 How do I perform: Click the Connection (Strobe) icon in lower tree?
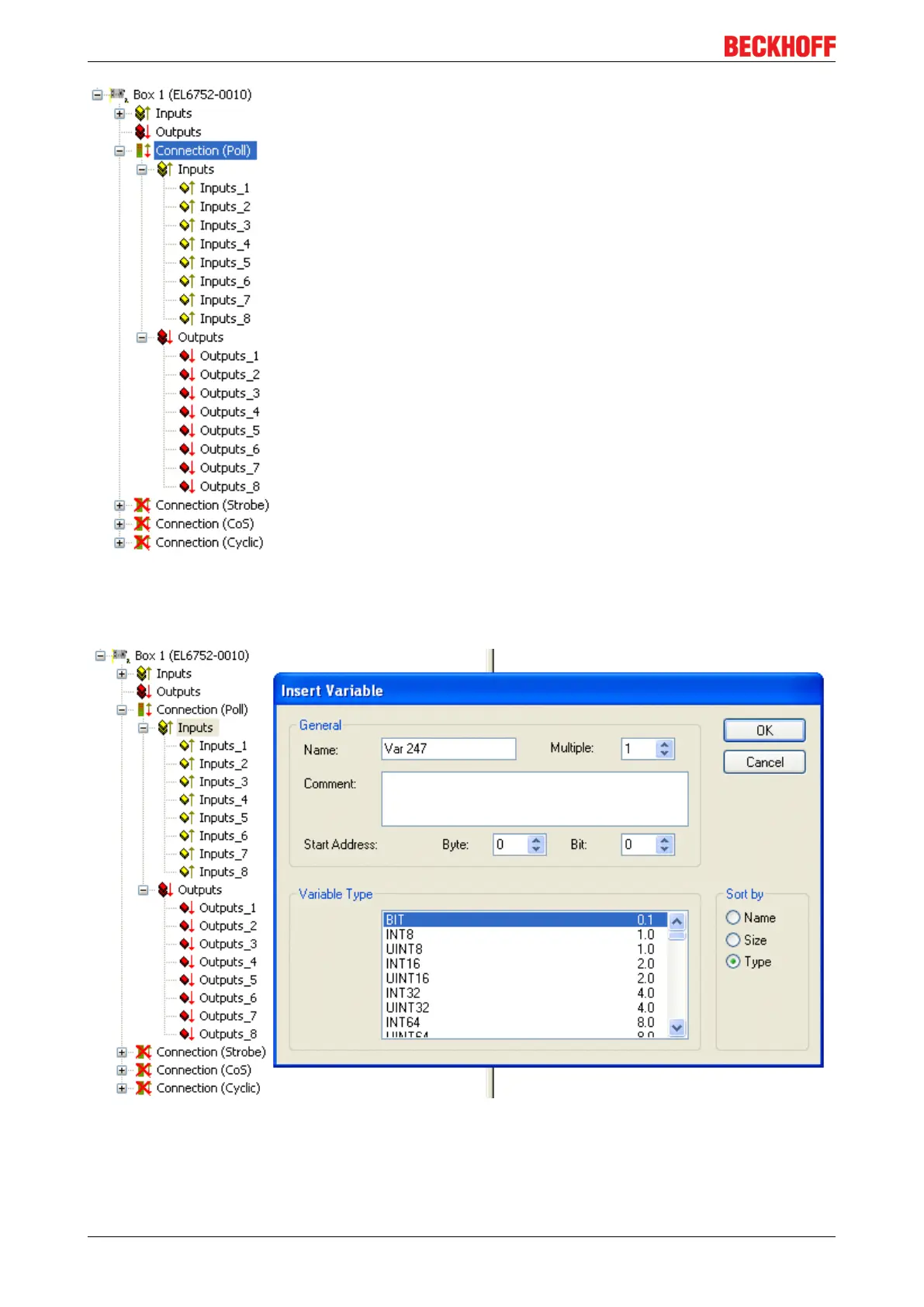(144, 1052)
